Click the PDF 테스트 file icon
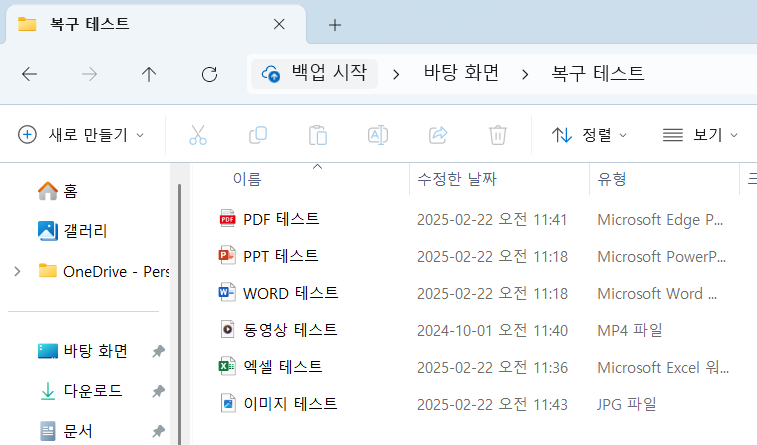 pyautogui.click(x=227, y=219)
